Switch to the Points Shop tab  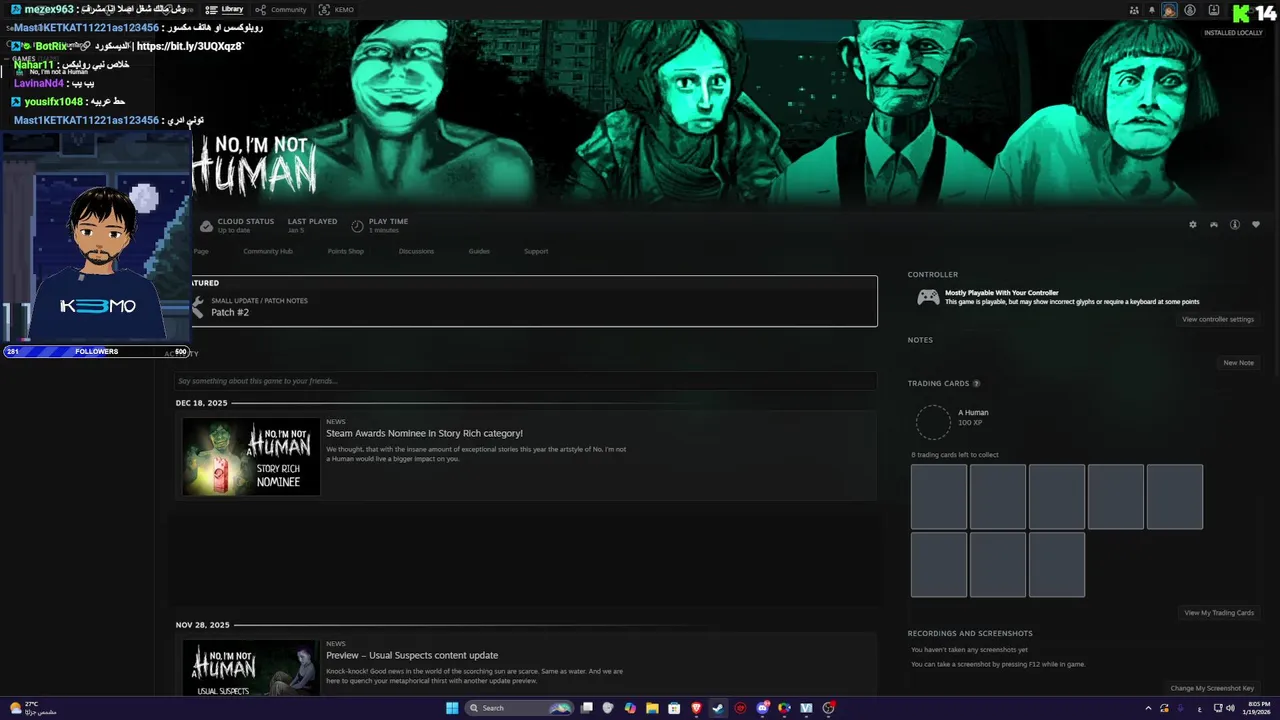(x=346, y=251)
